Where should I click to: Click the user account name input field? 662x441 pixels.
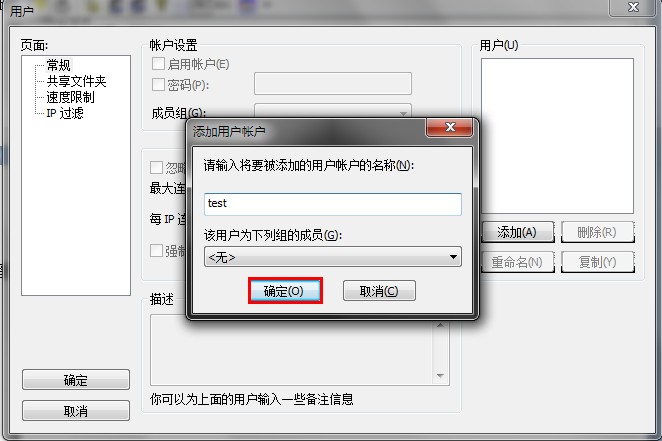(x=333, y=204)
